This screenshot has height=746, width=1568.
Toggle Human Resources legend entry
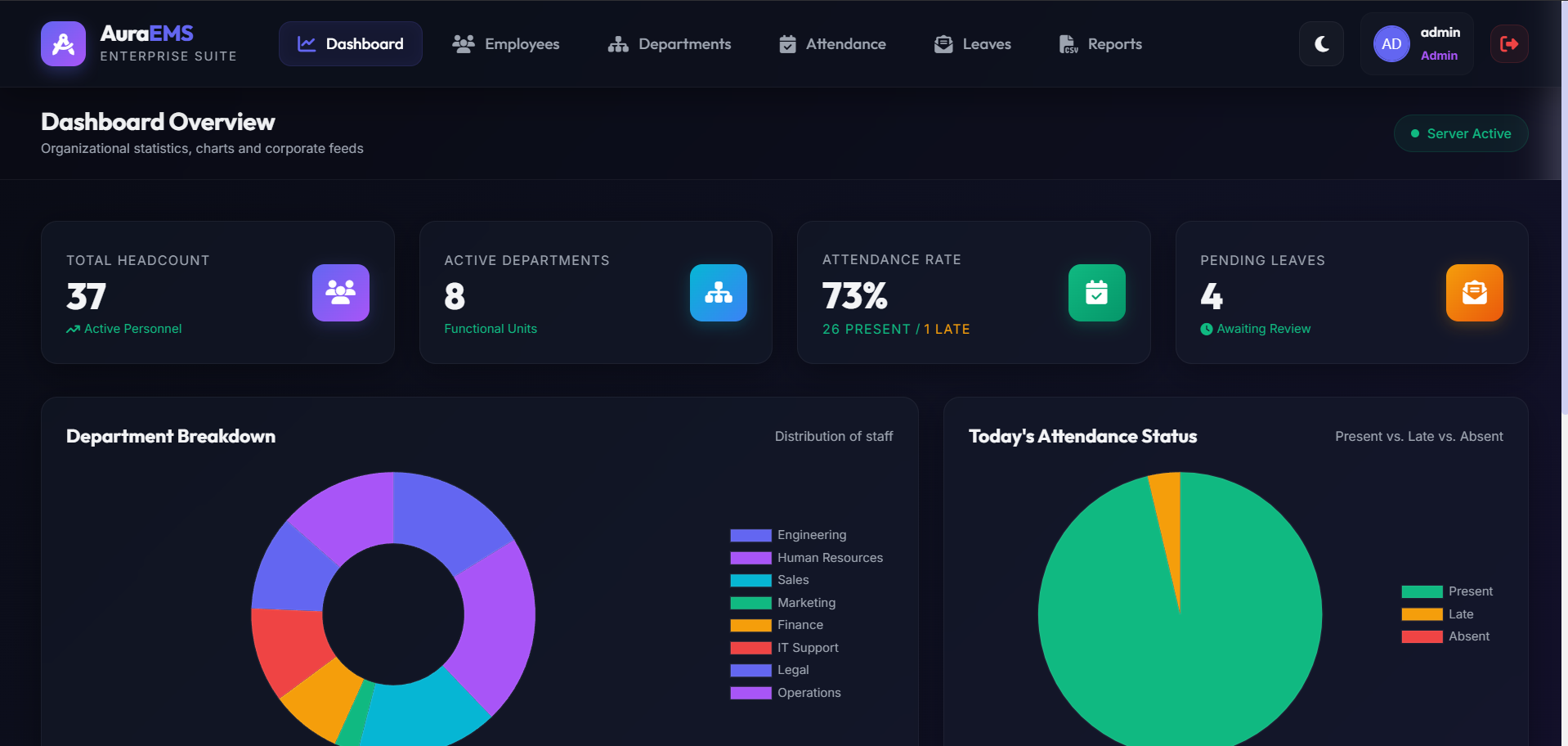coord(806,558)
